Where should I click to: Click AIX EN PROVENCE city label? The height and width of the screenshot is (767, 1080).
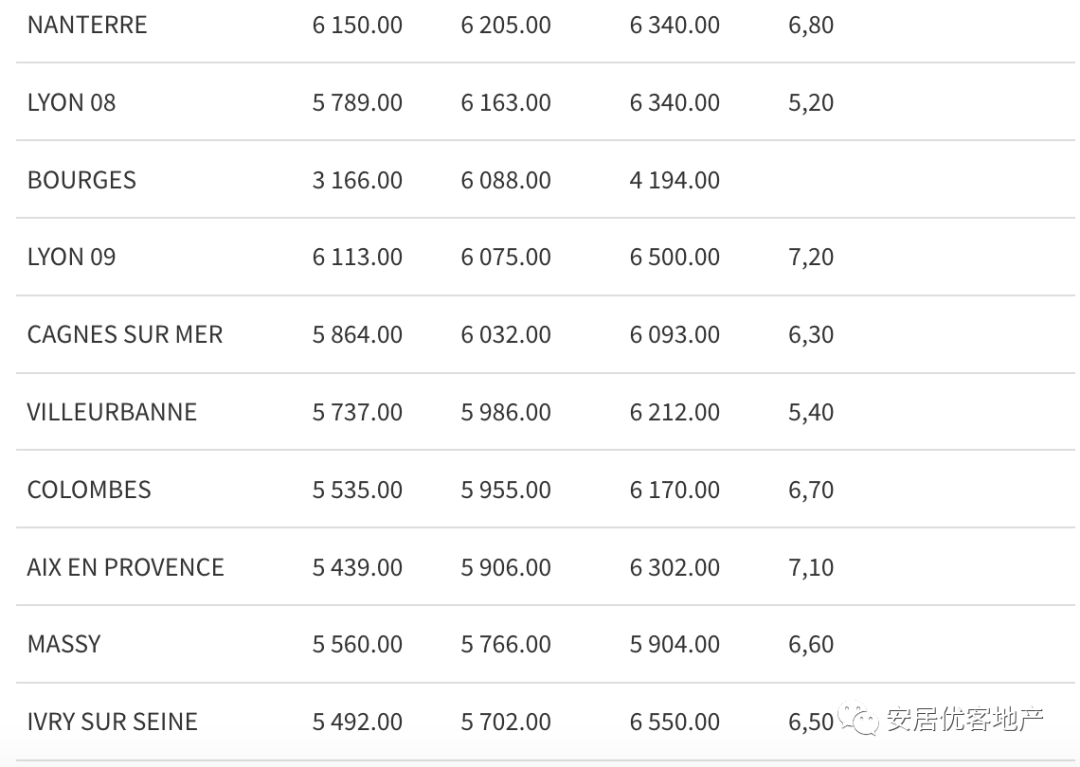click(125, 567)
